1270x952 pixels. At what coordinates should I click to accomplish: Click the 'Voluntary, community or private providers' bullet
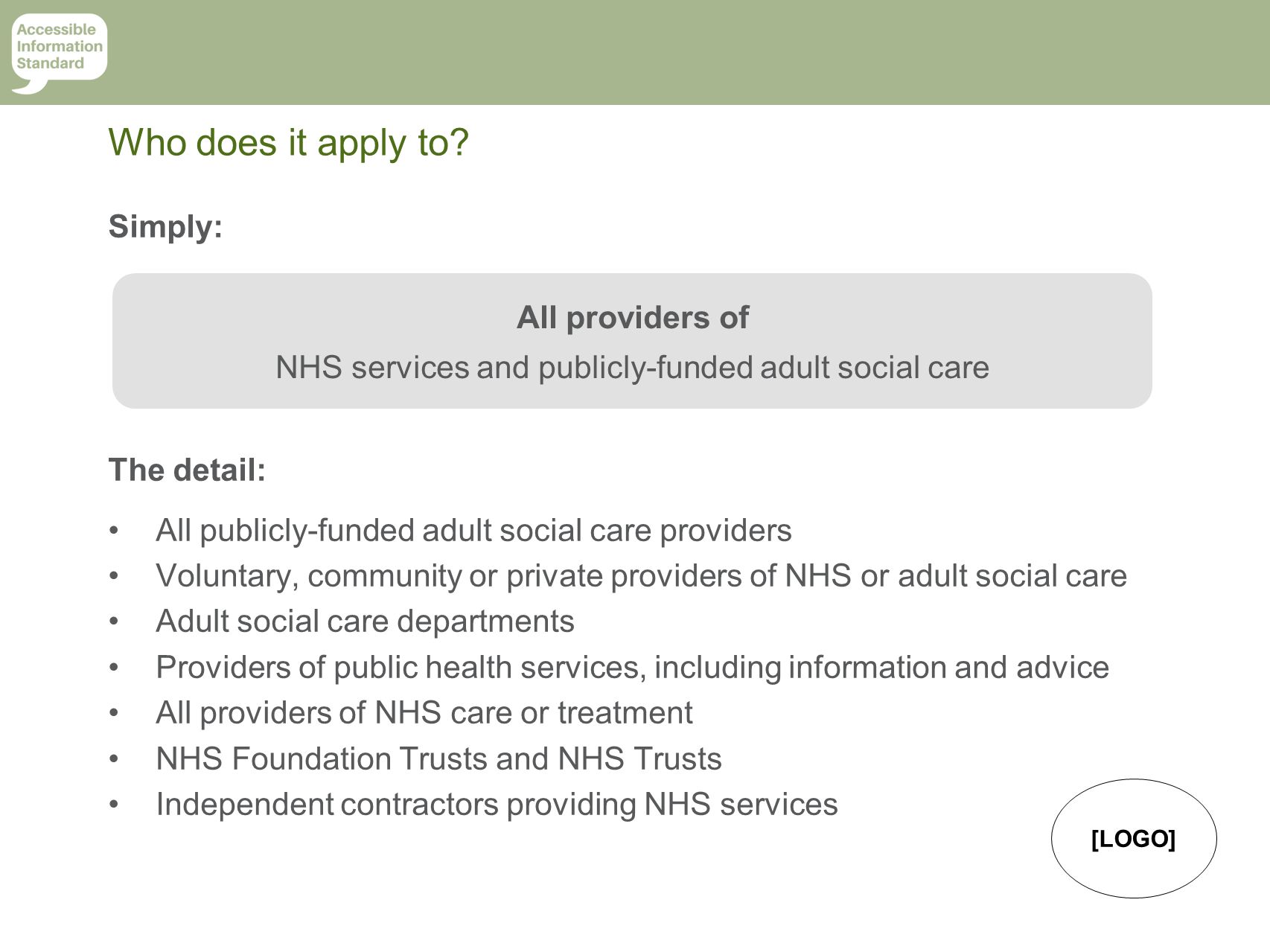pyautogui.click(x=642, y=576)
